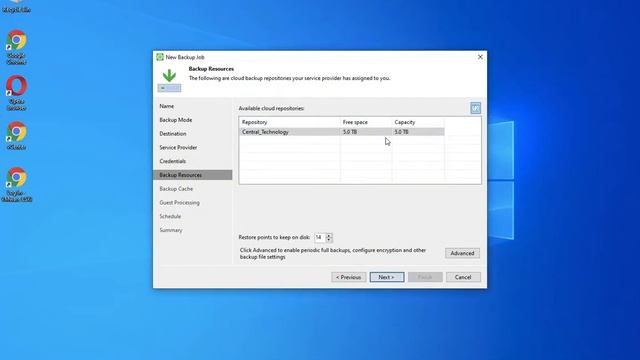
Task: Cancel the New Backup Job wizard
Action: point(463,277)
